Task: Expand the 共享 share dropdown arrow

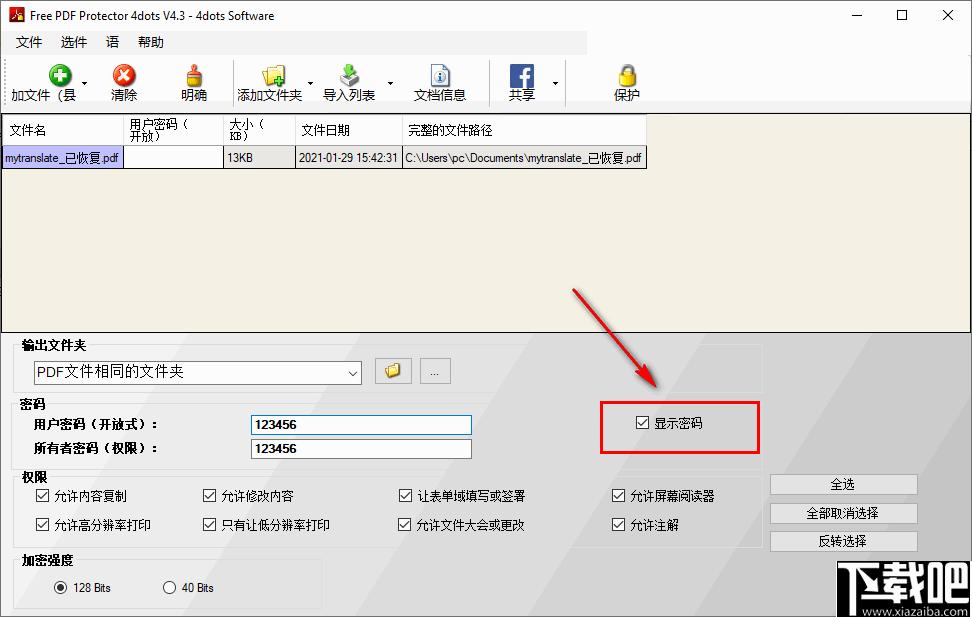Action: (555, 83)
